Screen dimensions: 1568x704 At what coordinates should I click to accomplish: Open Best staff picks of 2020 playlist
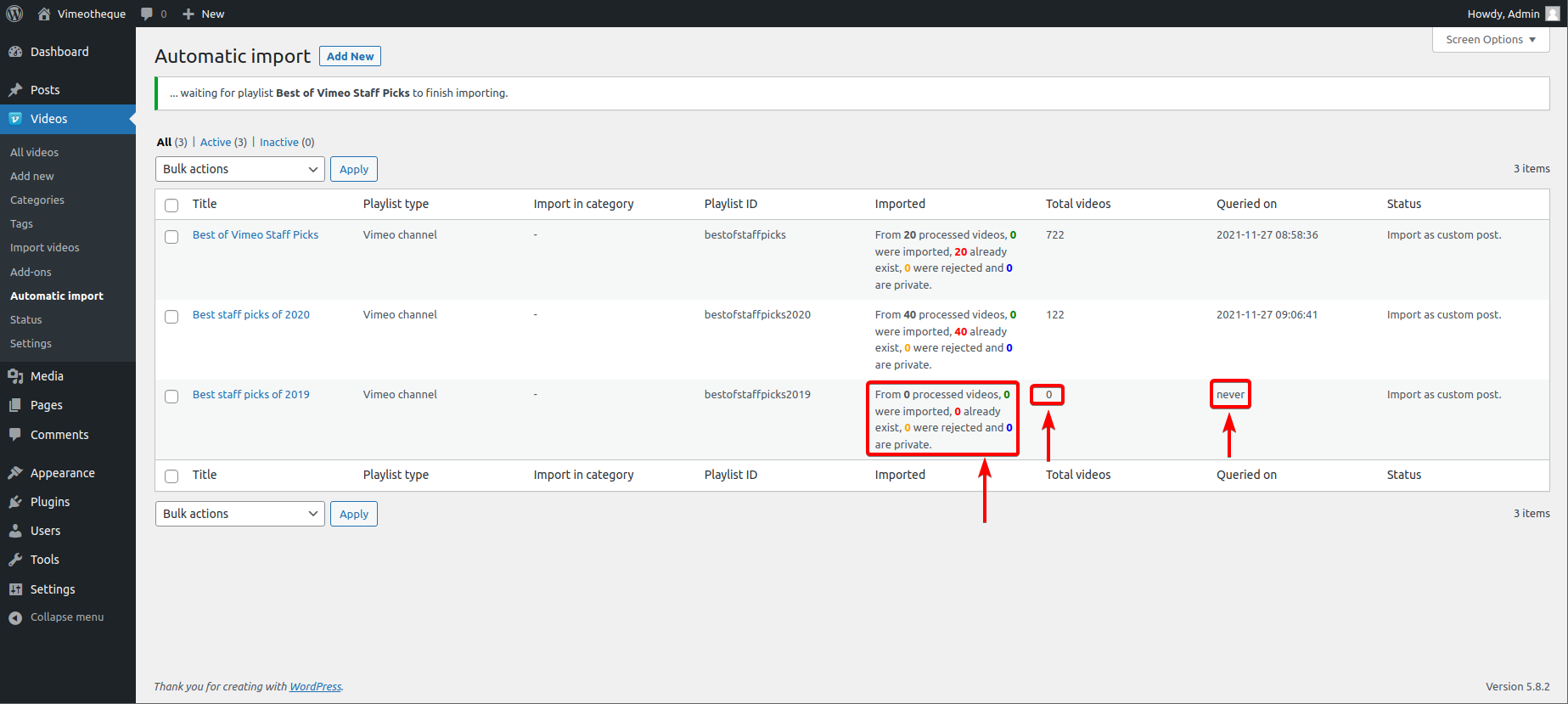tap(251, 314)
